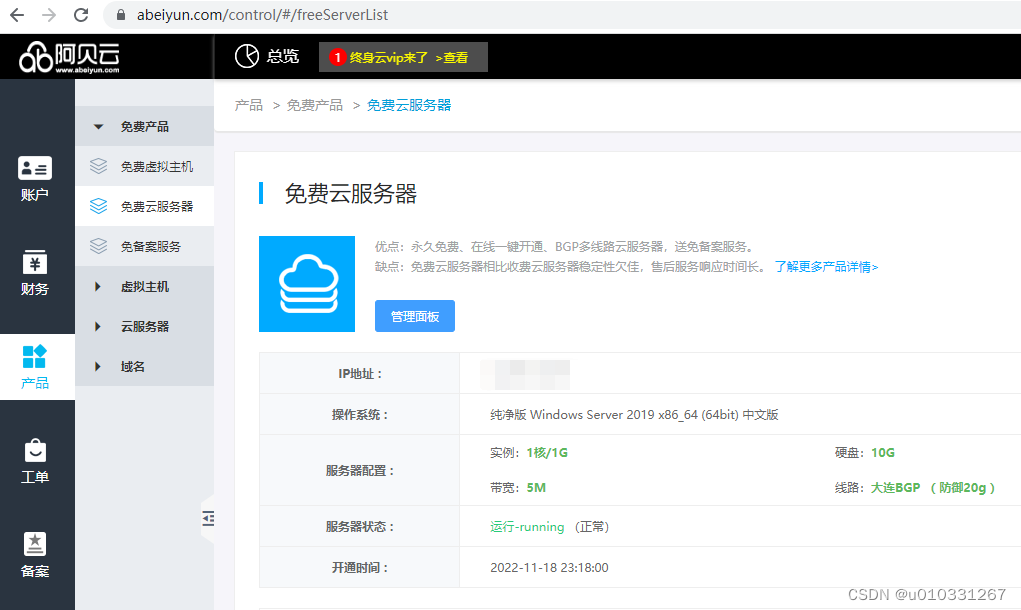Click the 终身云vip来了 >查看 banner
This screenshot has height=610, width=1021.
tap(403, 57)
